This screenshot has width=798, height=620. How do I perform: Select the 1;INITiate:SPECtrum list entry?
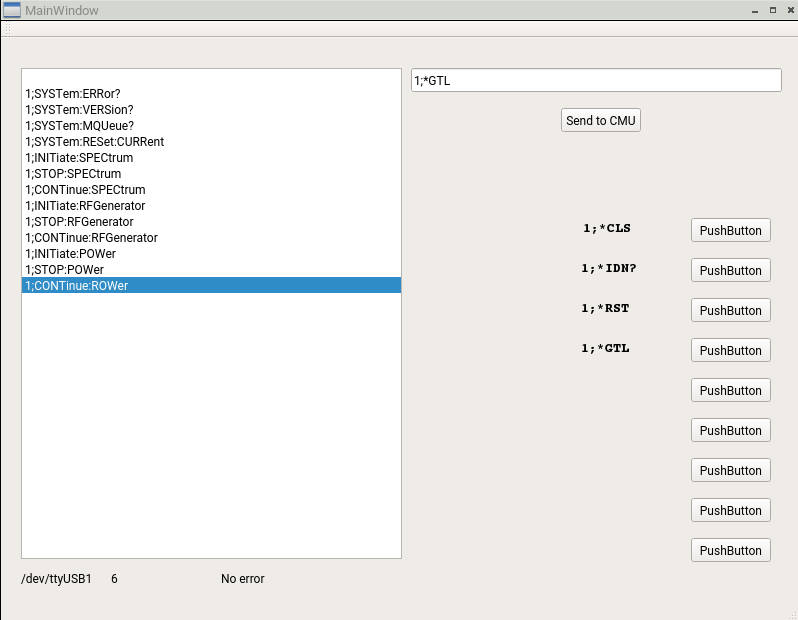tap(211, 158)
